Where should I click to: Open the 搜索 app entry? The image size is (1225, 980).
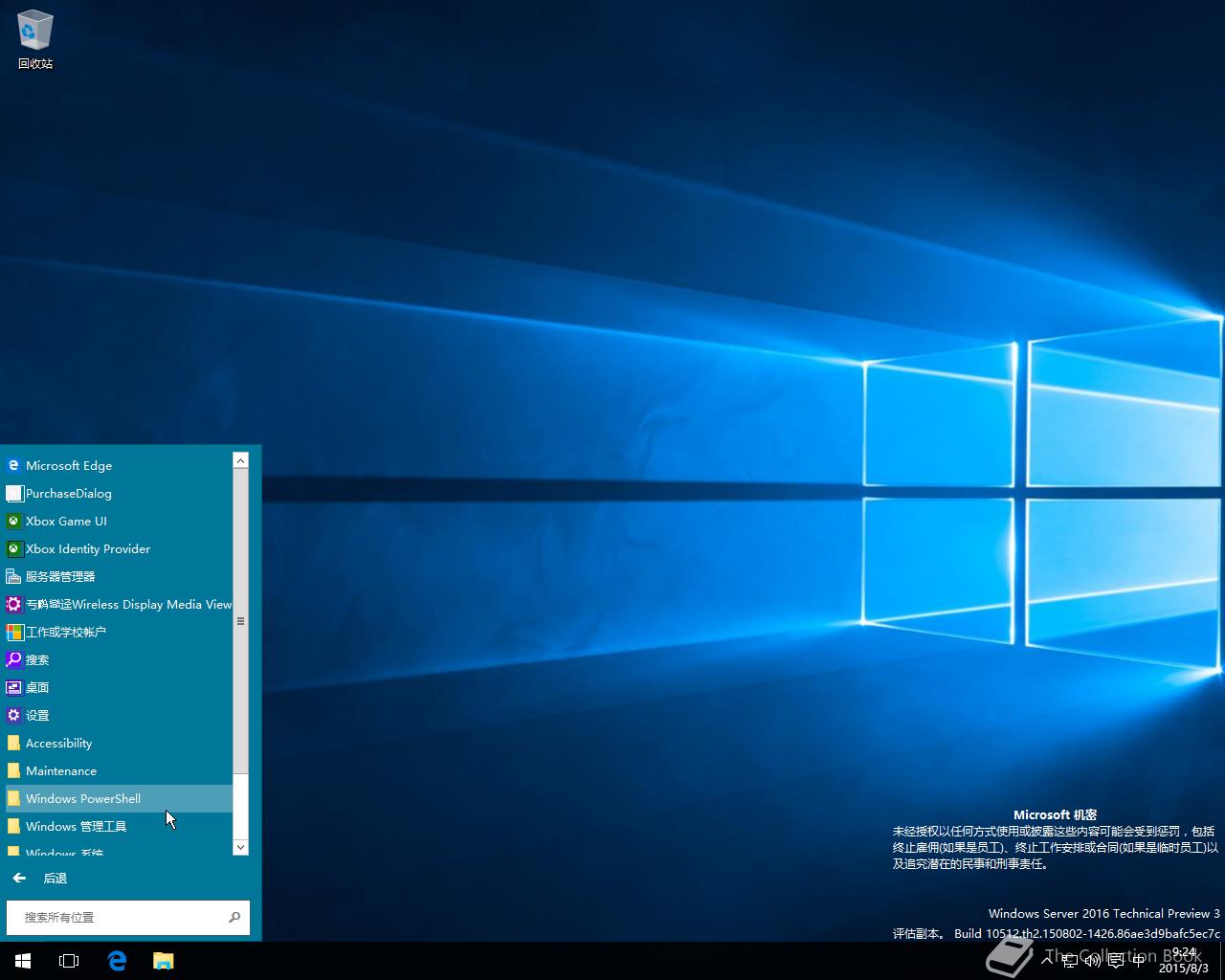coord(117,659)
